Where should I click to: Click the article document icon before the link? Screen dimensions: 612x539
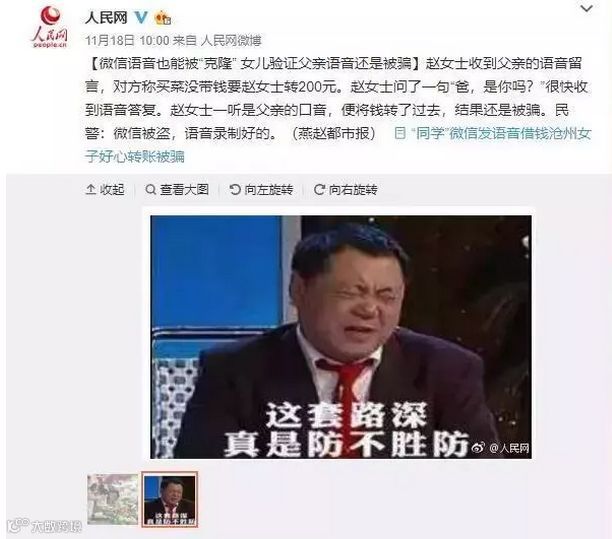pos(400,133)
